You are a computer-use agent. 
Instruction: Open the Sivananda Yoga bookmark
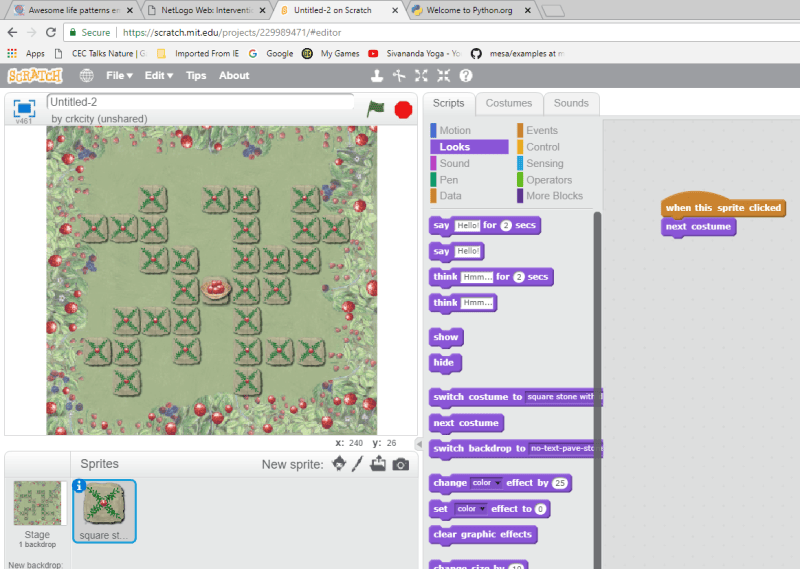[414, 53]
